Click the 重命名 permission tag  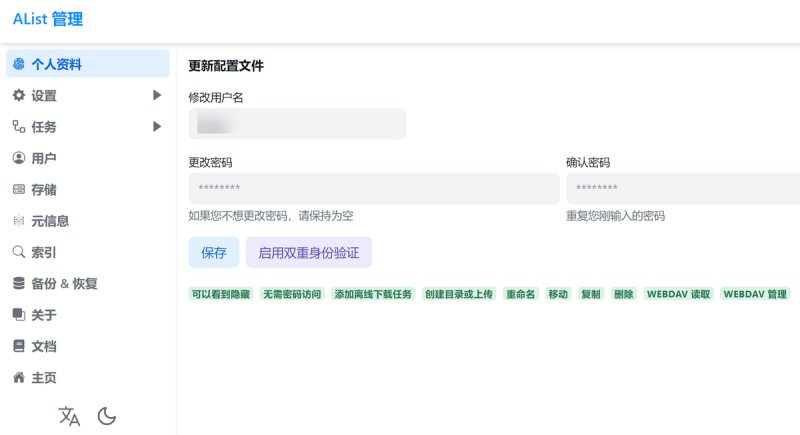tap(520, 294)
